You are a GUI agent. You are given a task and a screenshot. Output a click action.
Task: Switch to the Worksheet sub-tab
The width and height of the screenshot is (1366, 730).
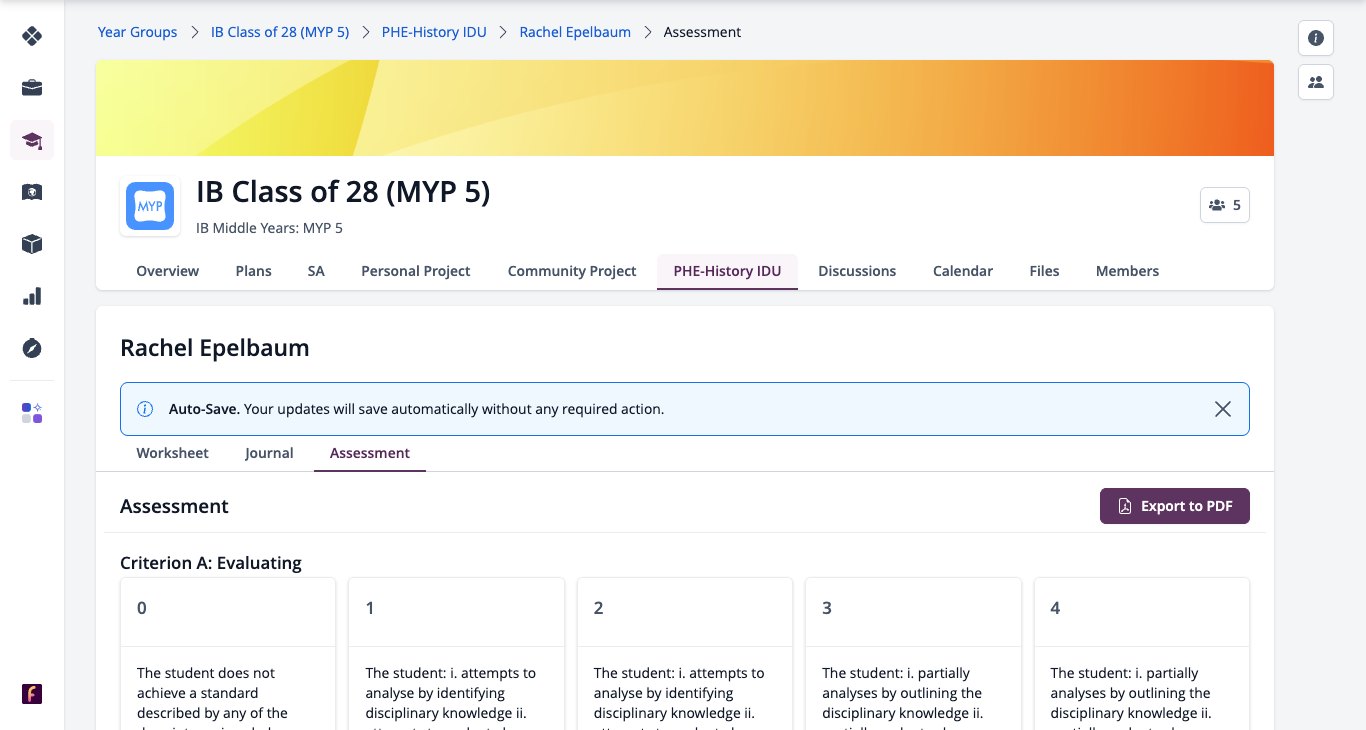click(173, 453)
